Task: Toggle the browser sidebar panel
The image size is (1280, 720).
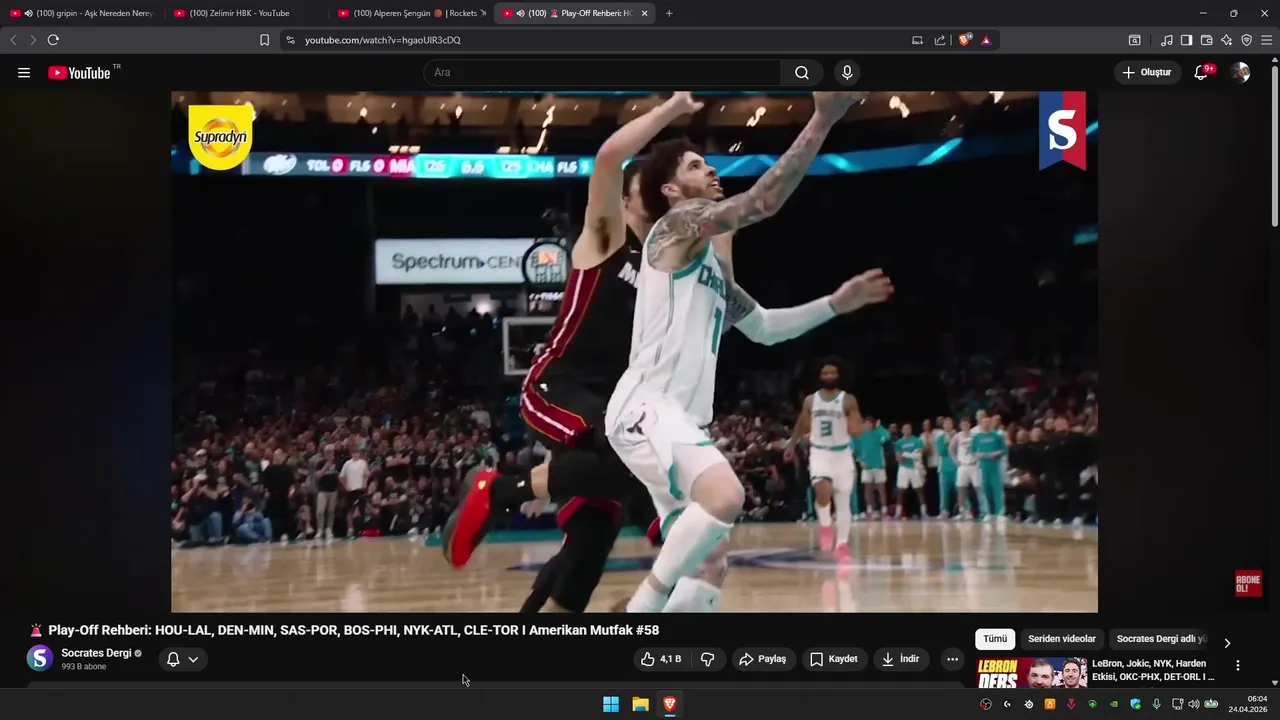Action: coord(1186,40)
